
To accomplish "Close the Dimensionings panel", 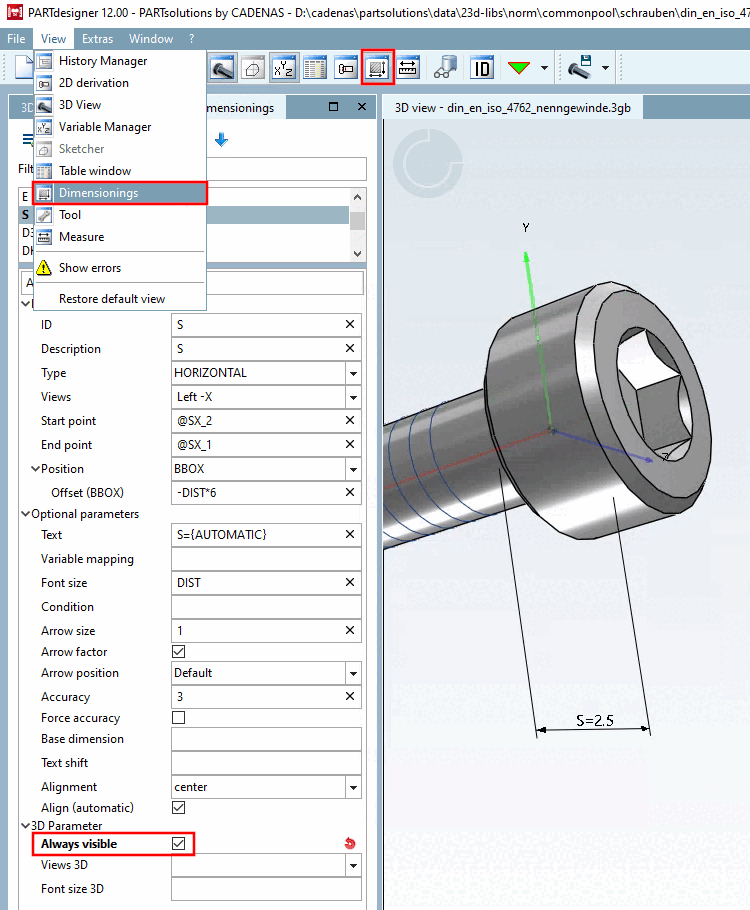I will (362, 107).
